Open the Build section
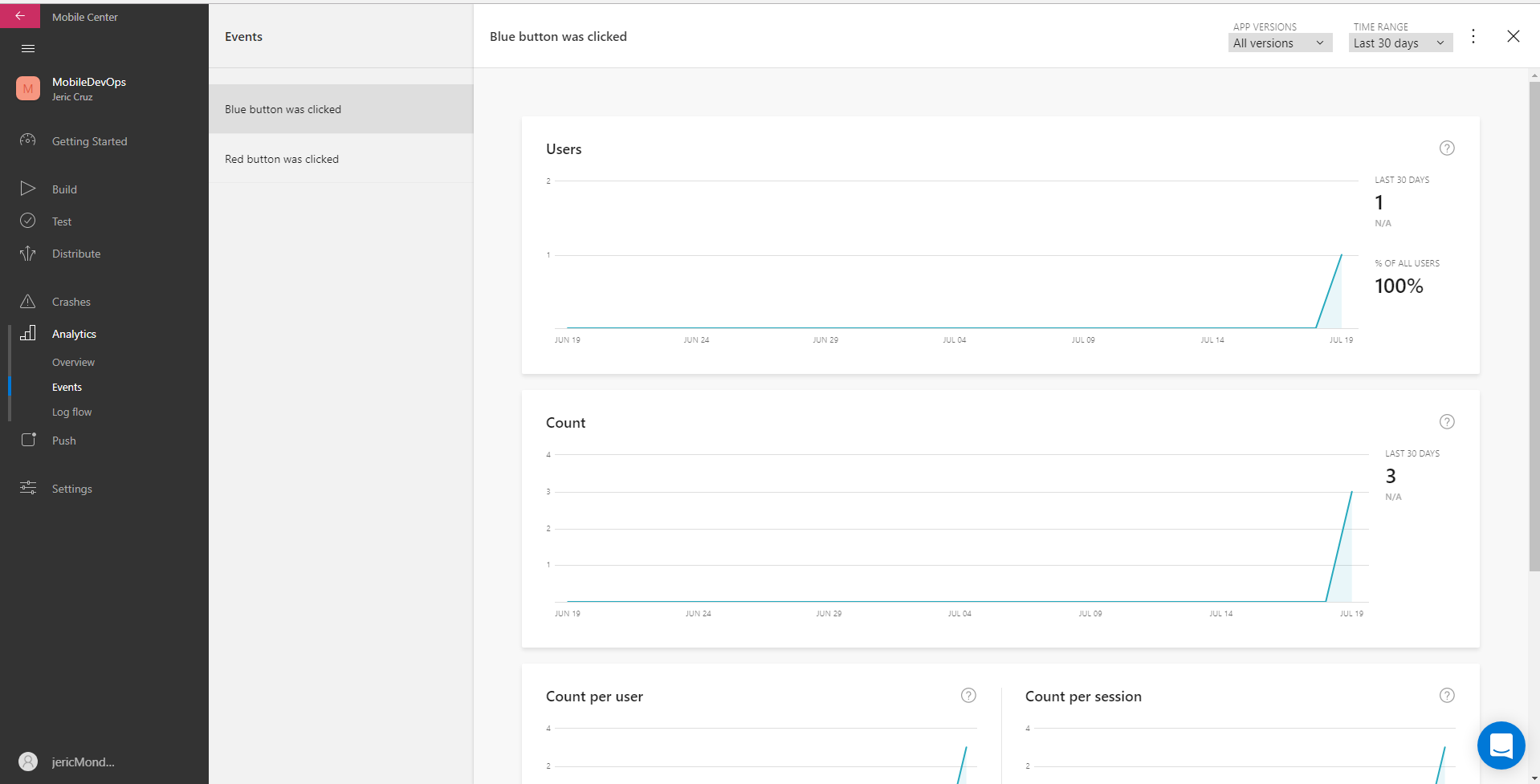Screen dimensions: 1540x784 pyautogui.click(x=64, y=189)
